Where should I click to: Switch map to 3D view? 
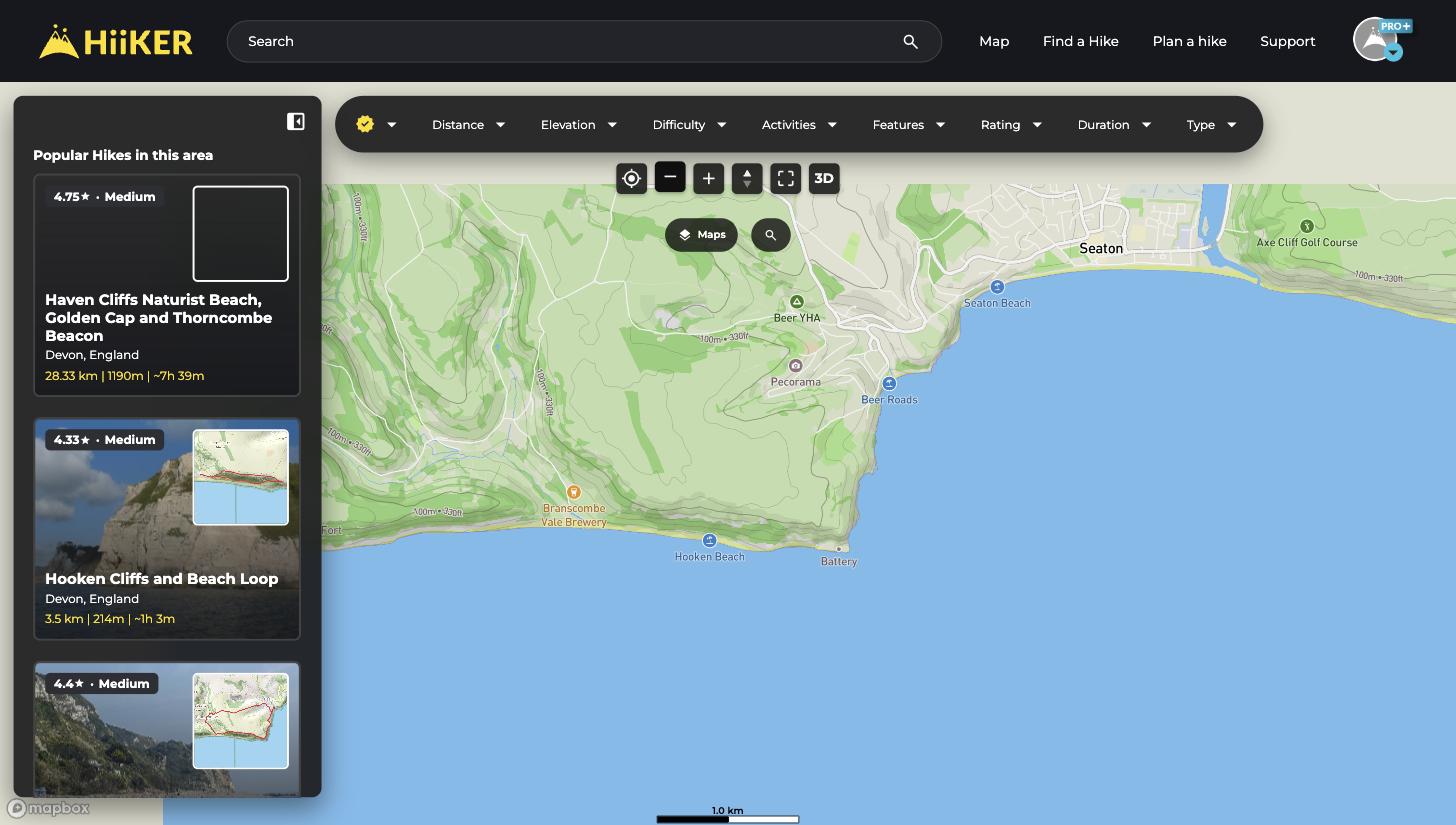tap(824, 179)
